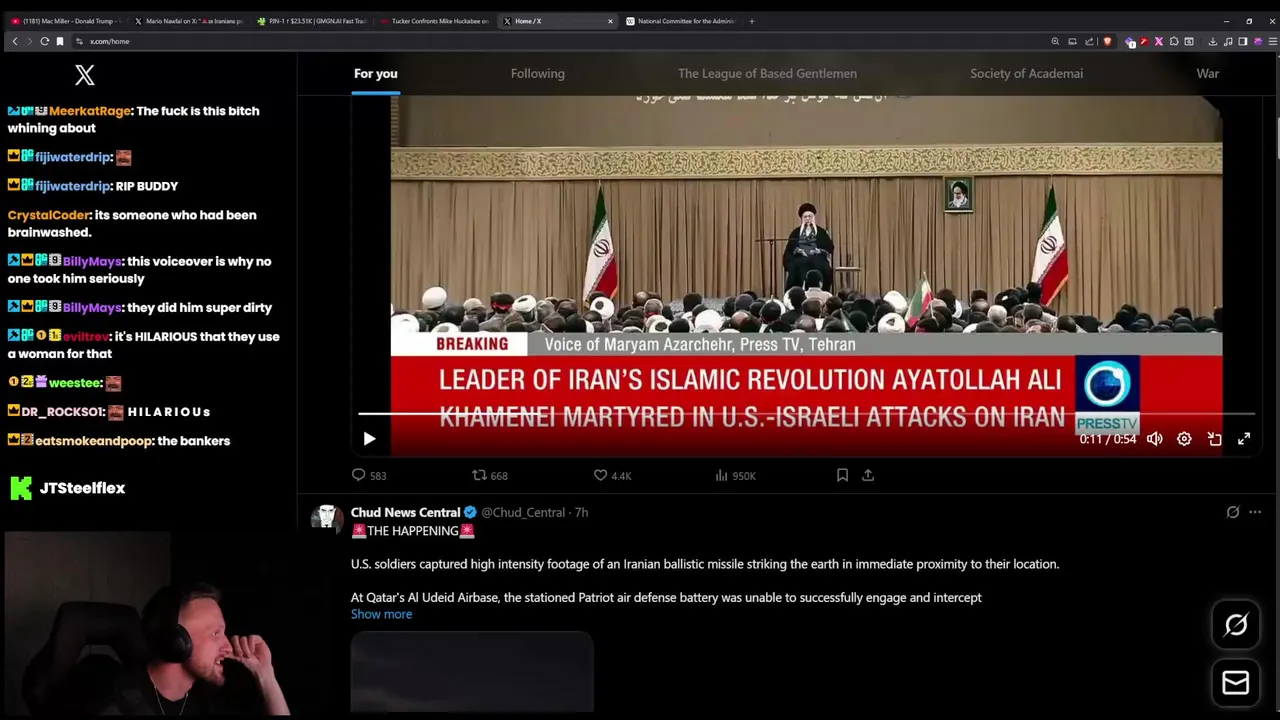Reload the x.com page
This screenshot has height=720, width=1280.
click(x=44, y=41)
